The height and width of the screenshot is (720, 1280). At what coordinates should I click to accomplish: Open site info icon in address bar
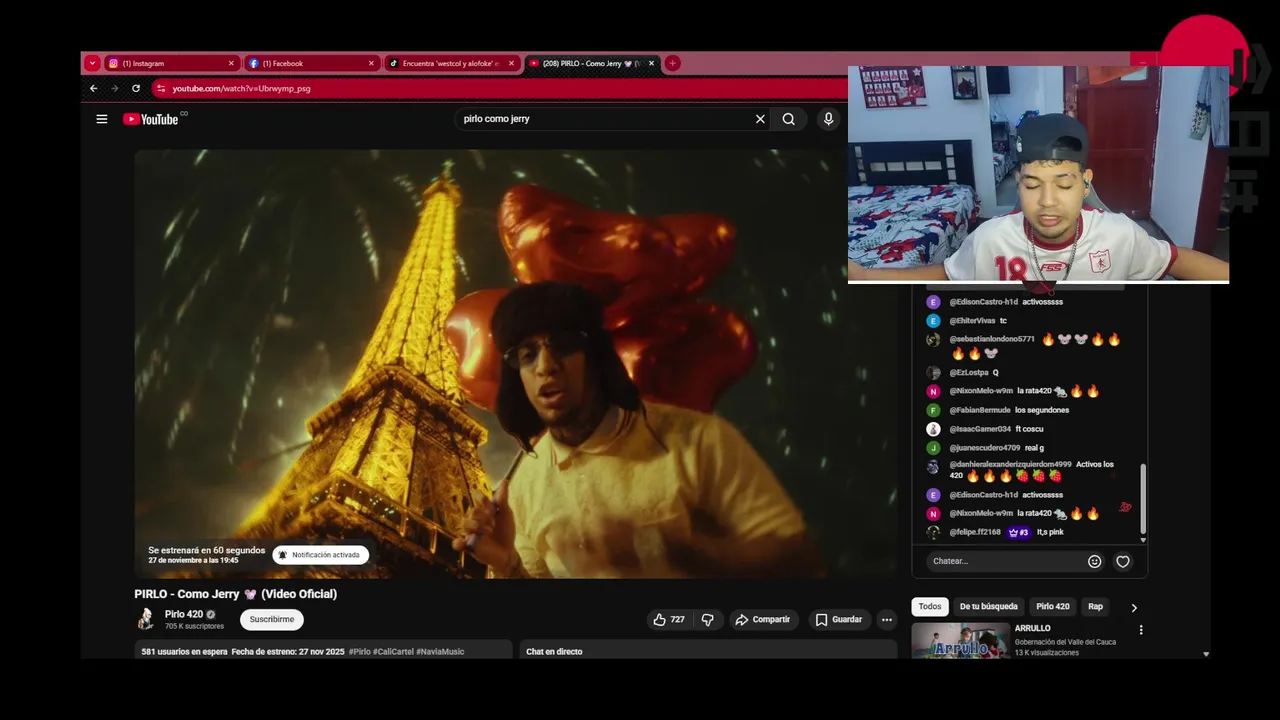point(160,88)
